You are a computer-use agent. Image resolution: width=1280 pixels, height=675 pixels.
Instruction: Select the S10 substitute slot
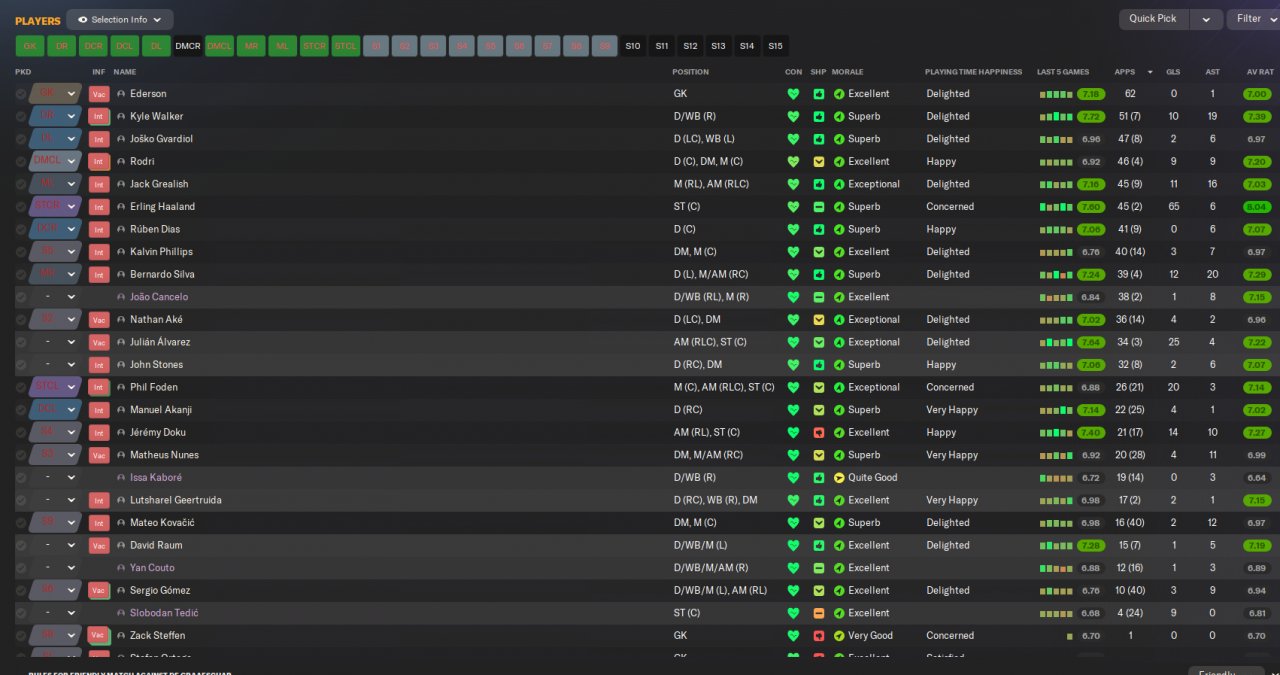pos(633,46)
